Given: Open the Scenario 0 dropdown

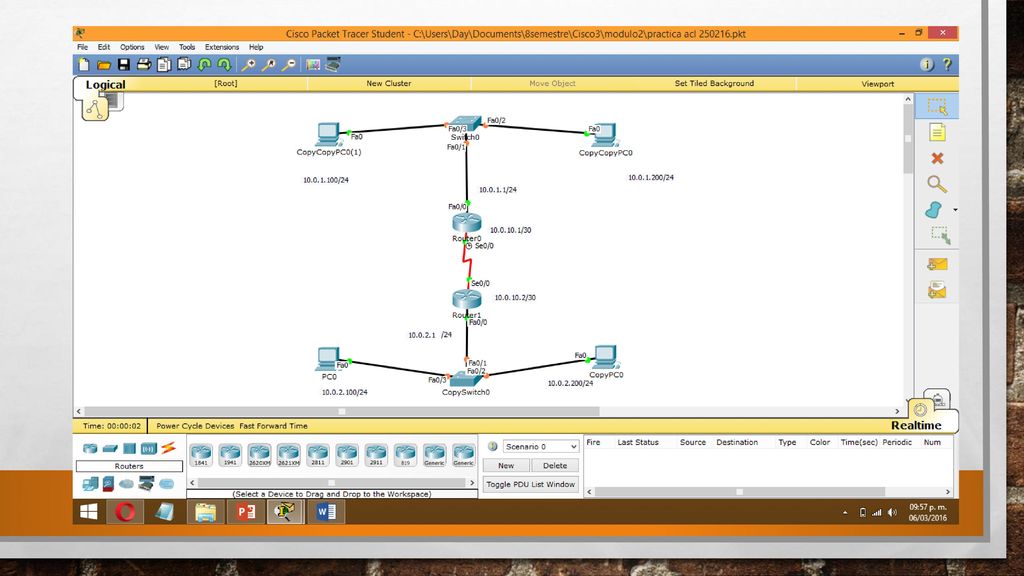Looking at the screenshot, I should click(541, 447).
